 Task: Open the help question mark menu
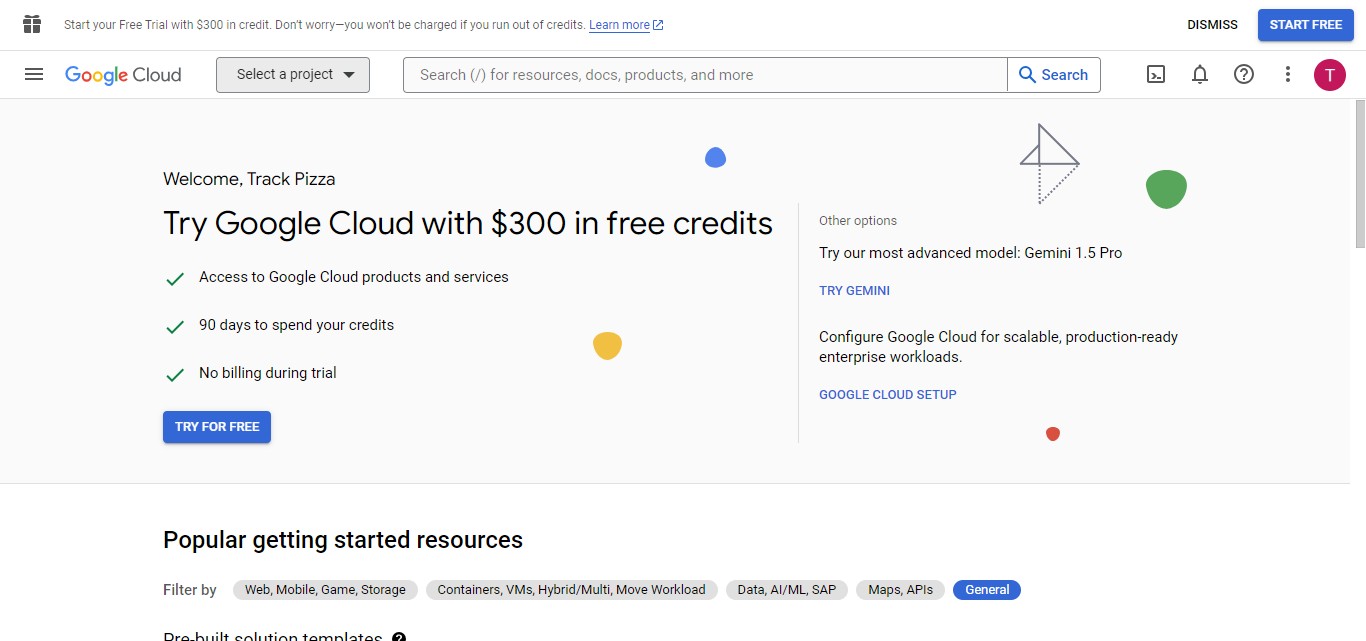coord(1243,74)
